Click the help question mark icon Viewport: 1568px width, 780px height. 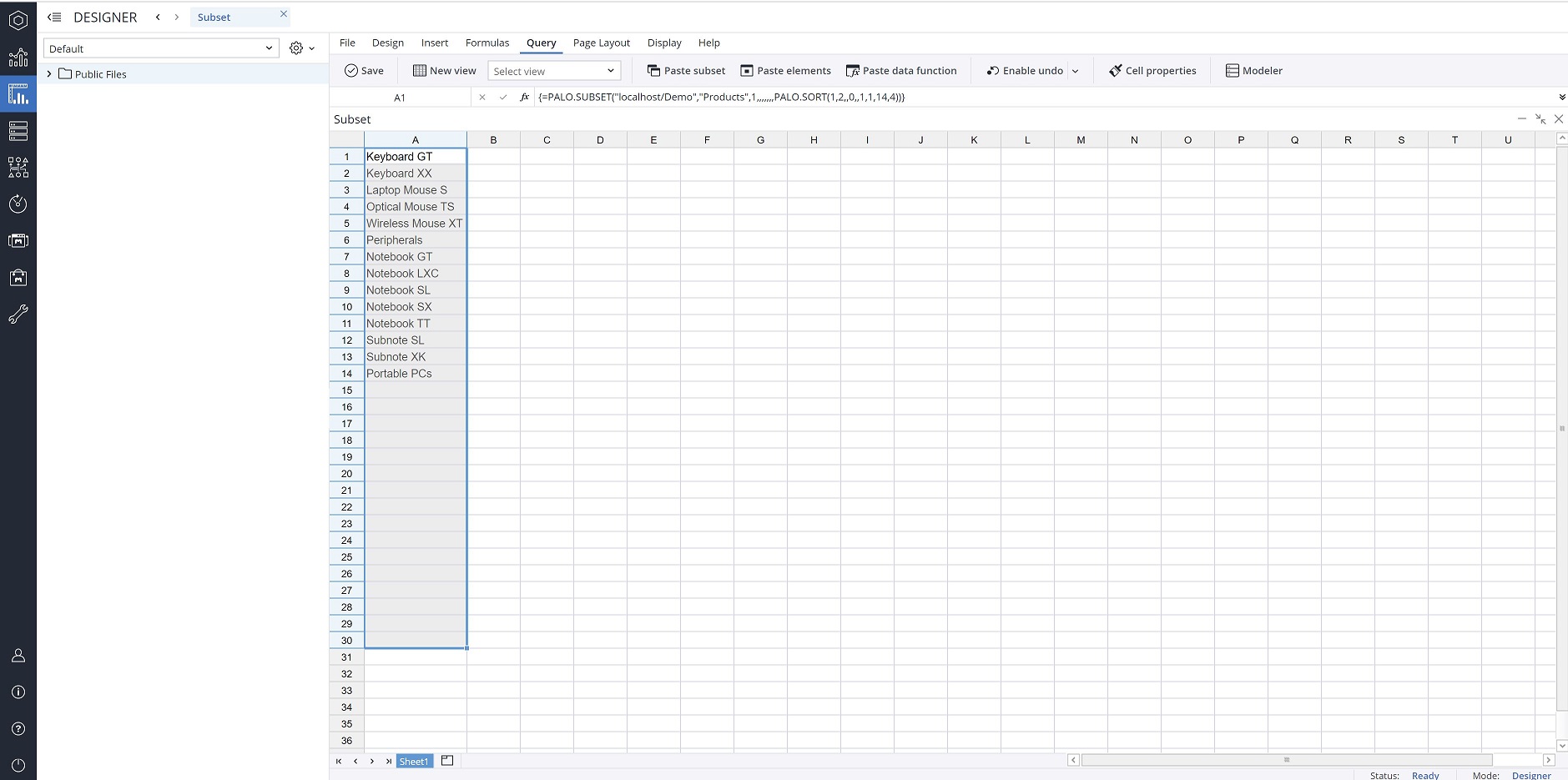coord(18,729)
